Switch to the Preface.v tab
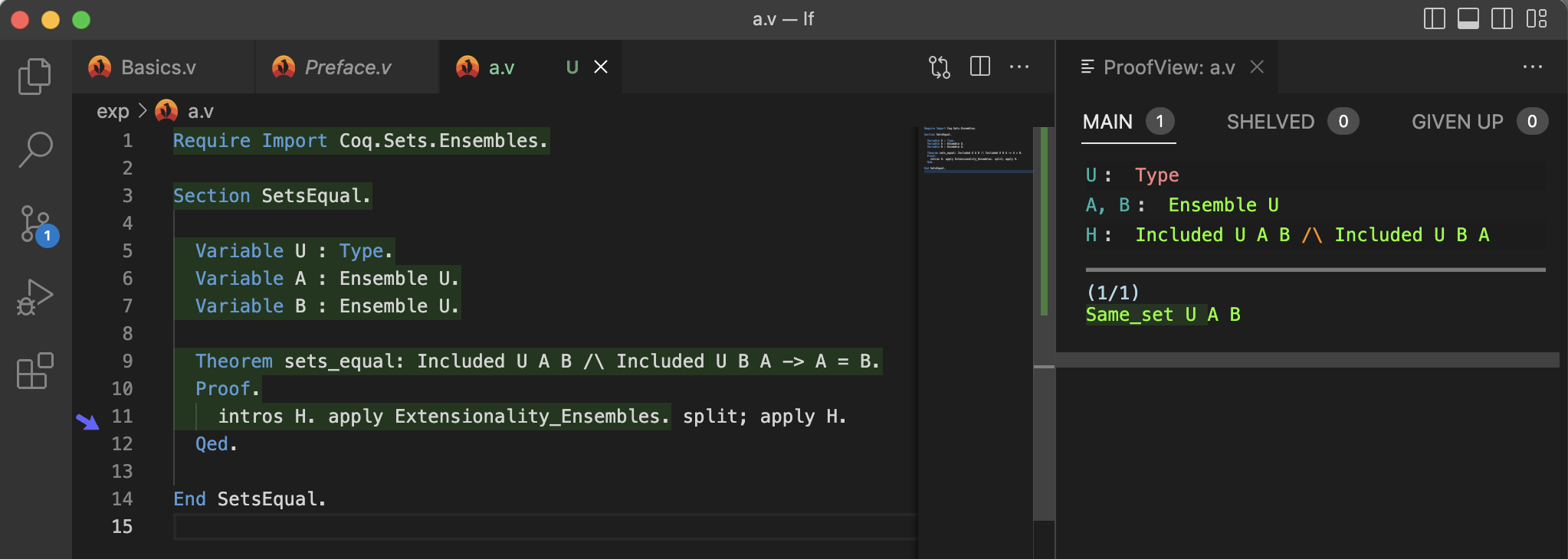 [347, 67]
